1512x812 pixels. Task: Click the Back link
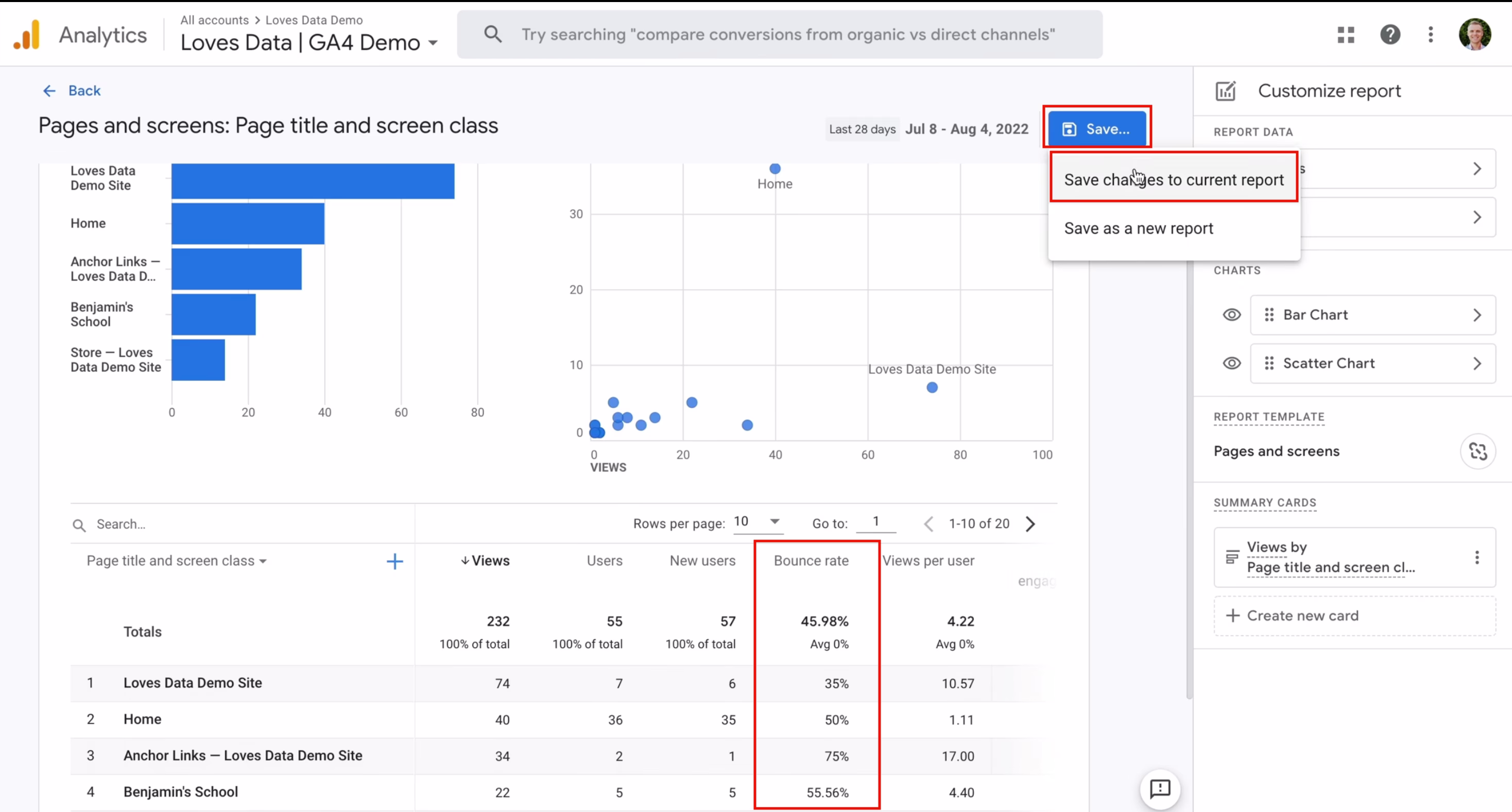click(72, 90)
